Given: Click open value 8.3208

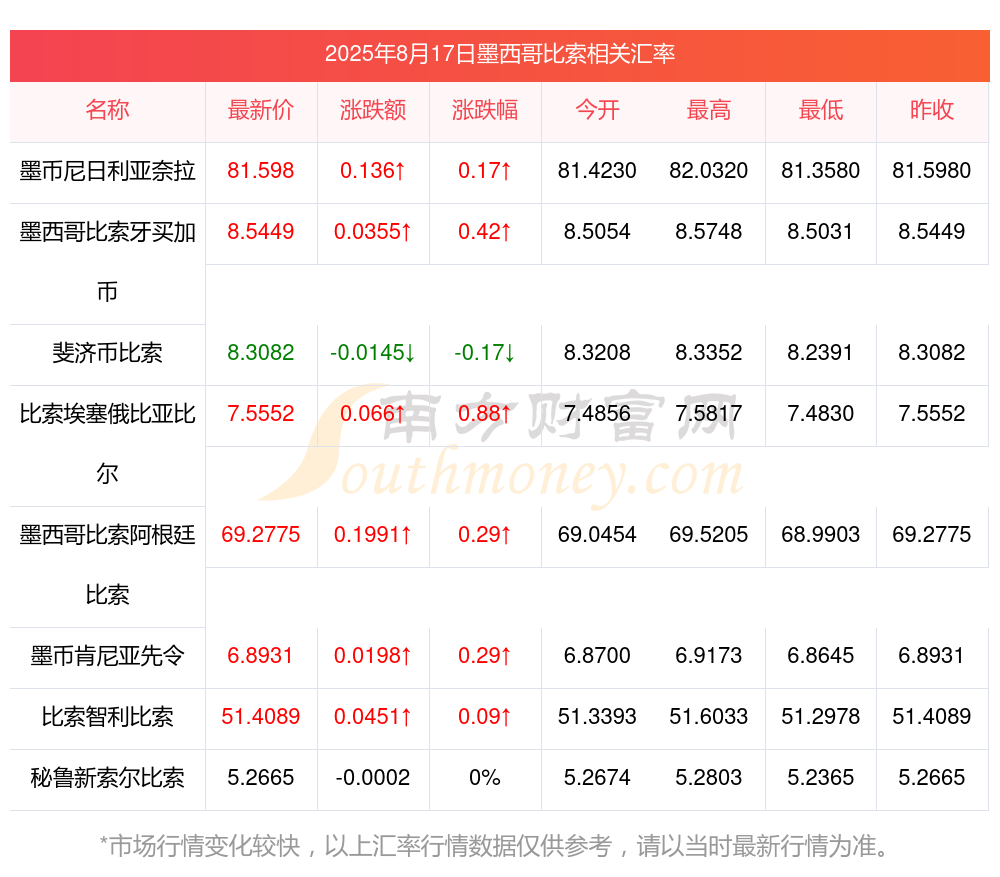Looking at the screenshot, I should (597, 353).
